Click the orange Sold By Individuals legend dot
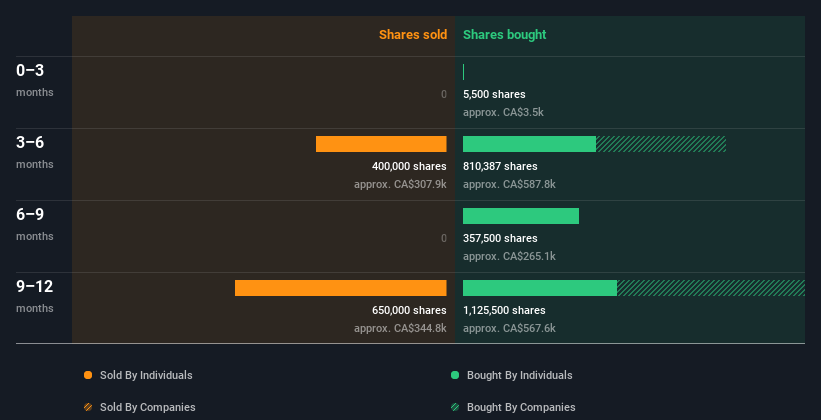 (x=88, y=375)
